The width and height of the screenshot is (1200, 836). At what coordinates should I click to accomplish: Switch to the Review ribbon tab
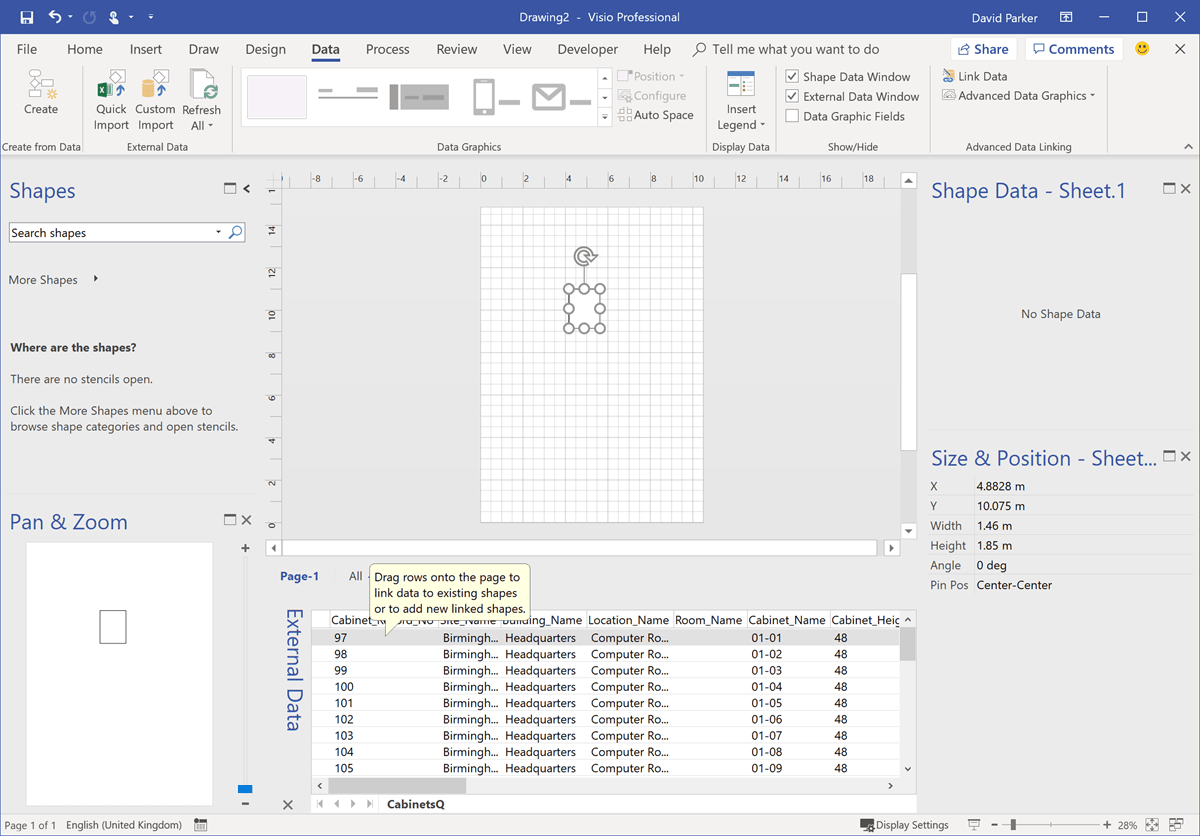(x=456, y=48)
